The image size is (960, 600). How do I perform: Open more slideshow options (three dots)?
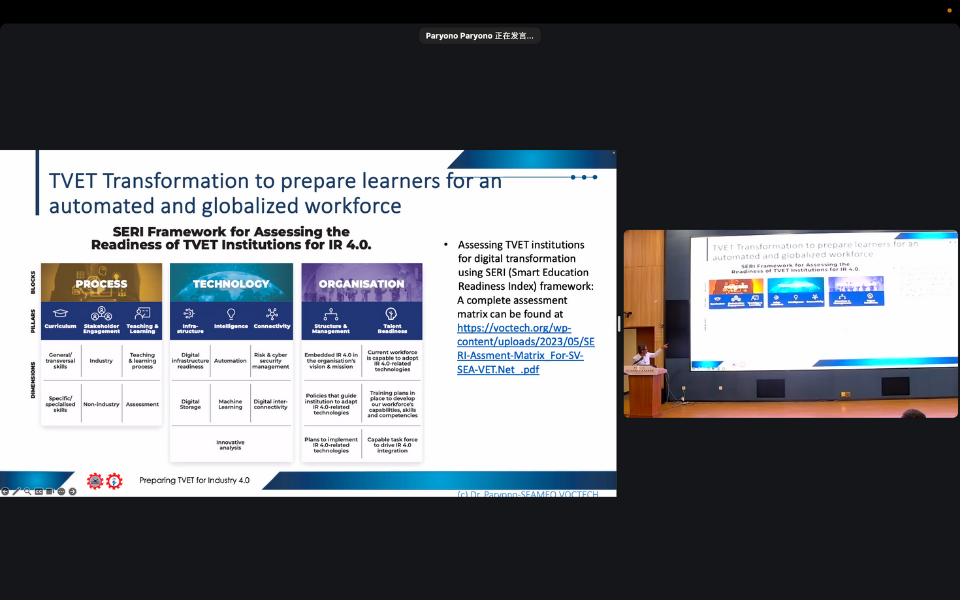click(61, 491)
